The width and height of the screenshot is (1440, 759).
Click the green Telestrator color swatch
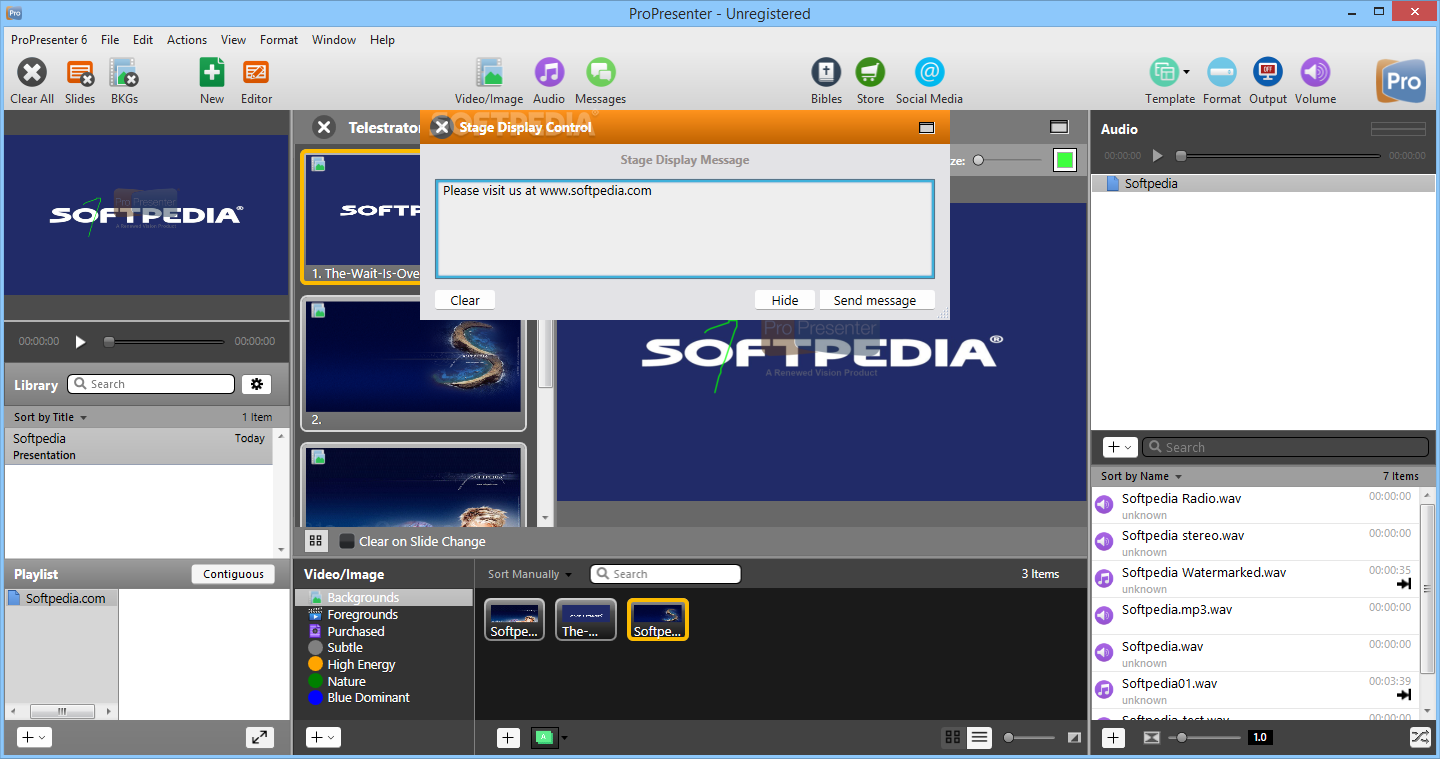[x=1064, y=160]
